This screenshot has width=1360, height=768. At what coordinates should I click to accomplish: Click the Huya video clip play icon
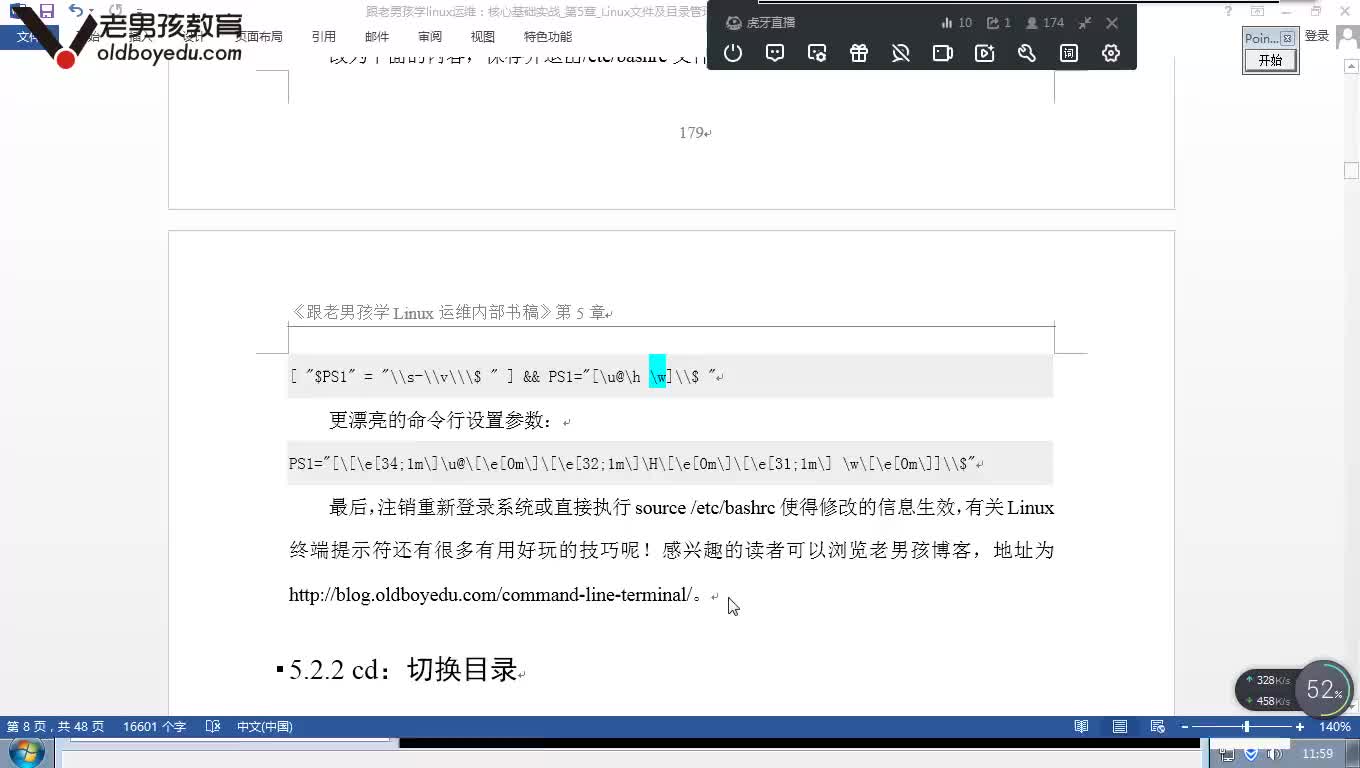[985, 54]
